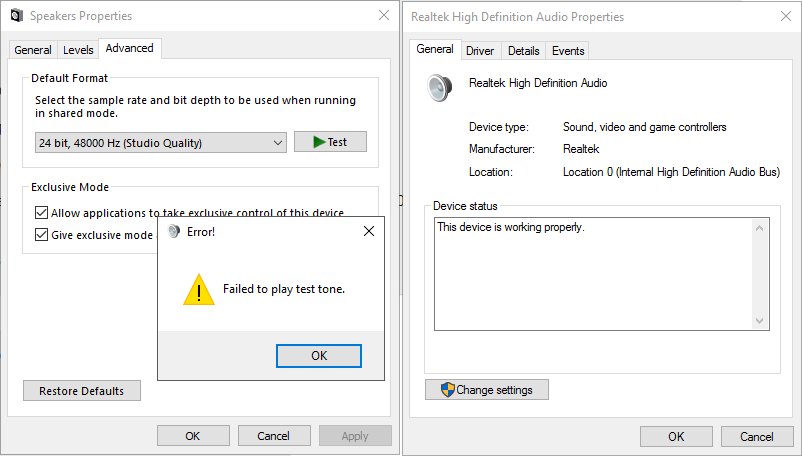Click the Manufacturer value 'Realtek'

[x=581, y=149]
